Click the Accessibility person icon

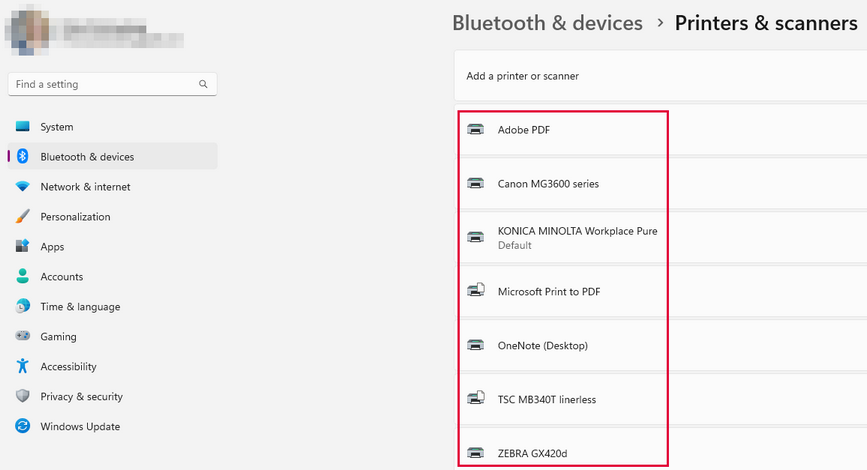[23, 366]
